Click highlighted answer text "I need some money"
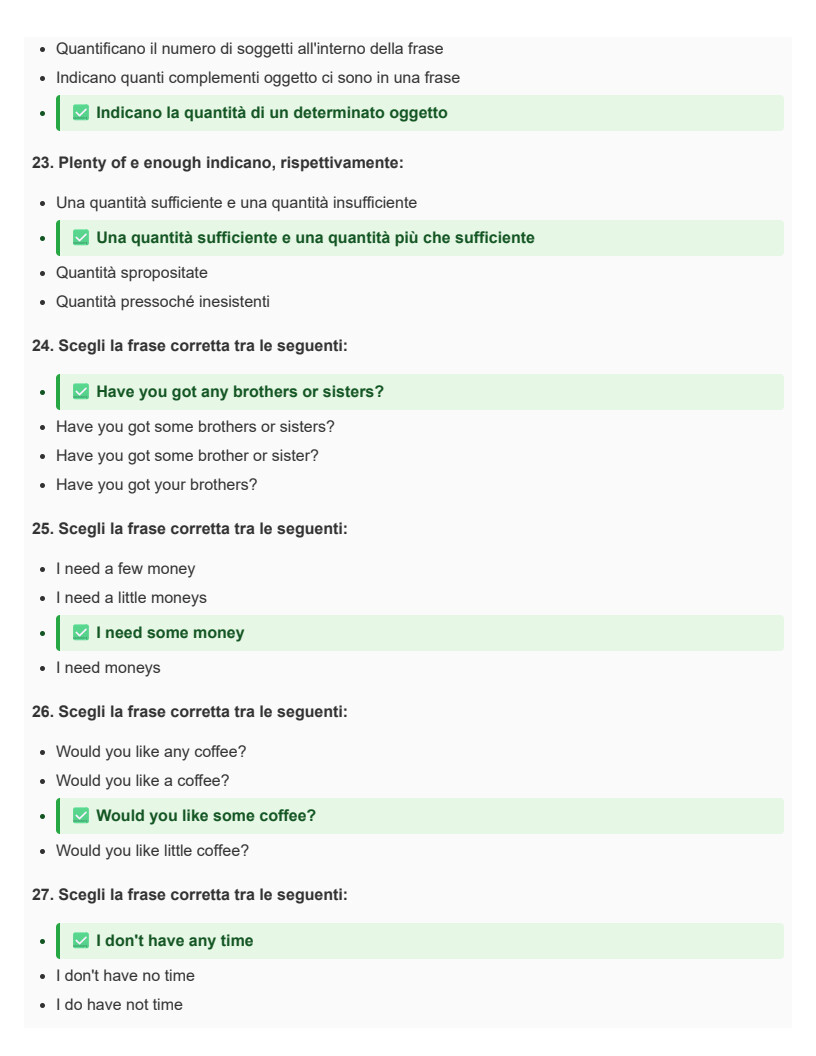The height and width of the screenshot is (1056, 816). coord(170,633)
